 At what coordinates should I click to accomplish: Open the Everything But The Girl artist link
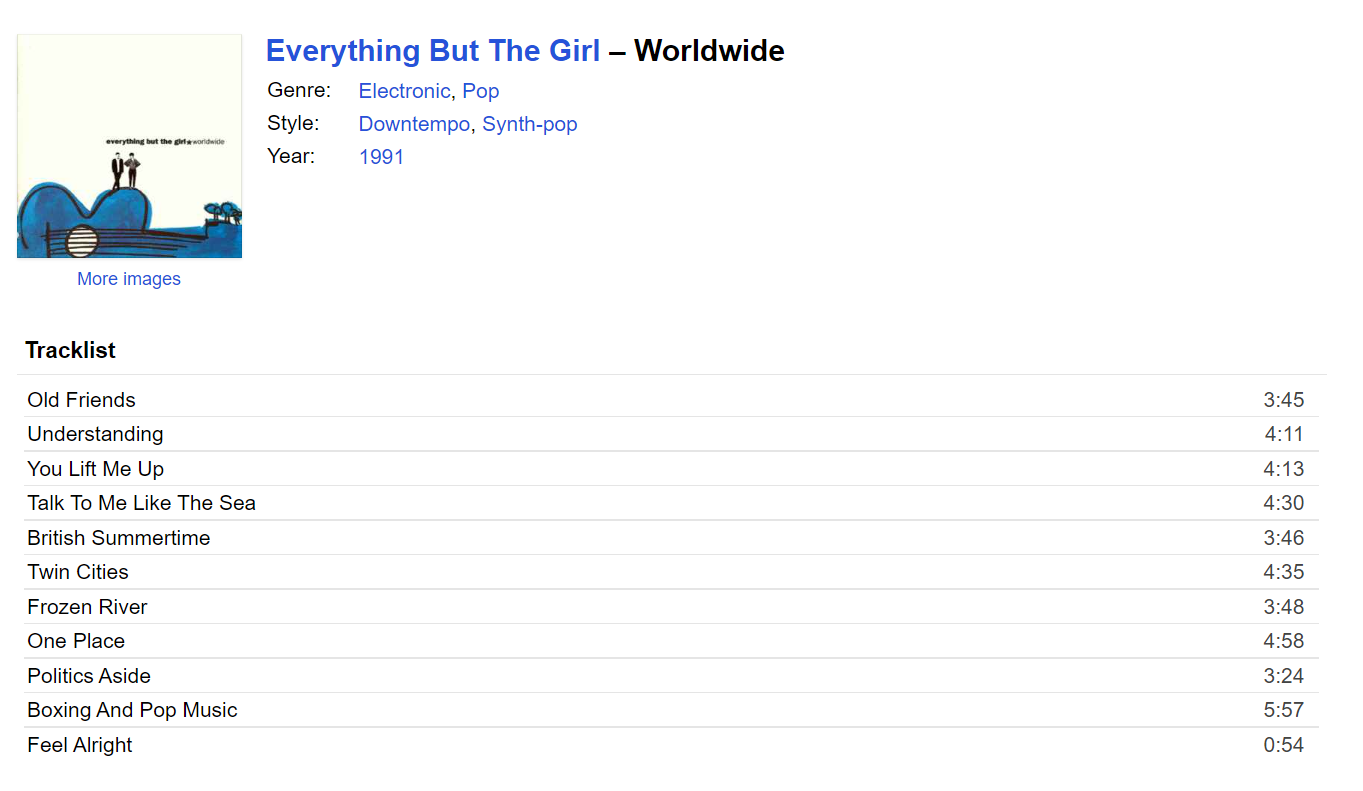(x=433, y=51)
